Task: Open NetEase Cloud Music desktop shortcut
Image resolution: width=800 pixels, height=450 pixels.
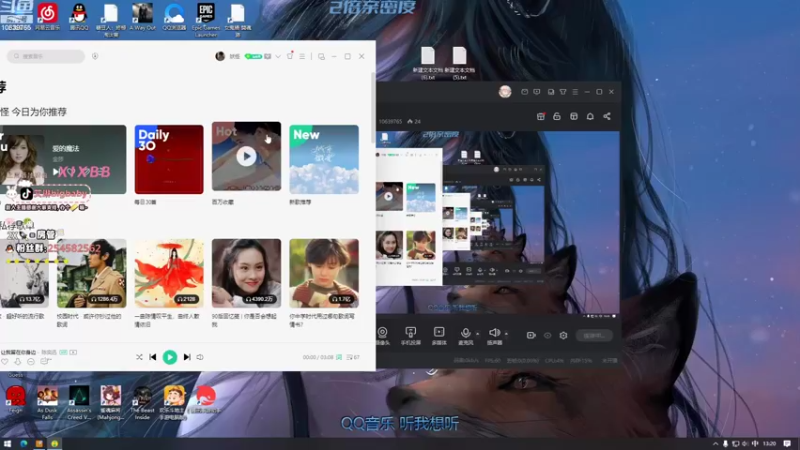Action: pos(47,17)
